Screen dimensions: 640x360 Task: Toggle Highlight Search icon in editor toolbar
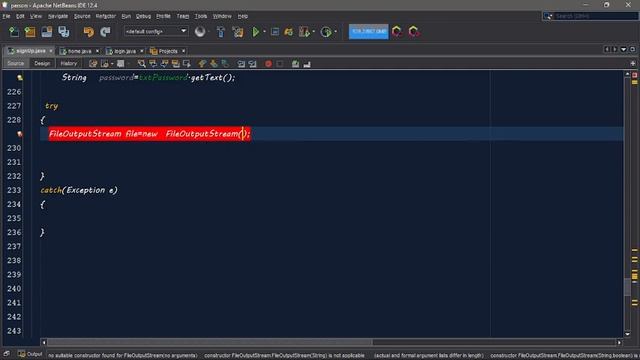[176, 64]
